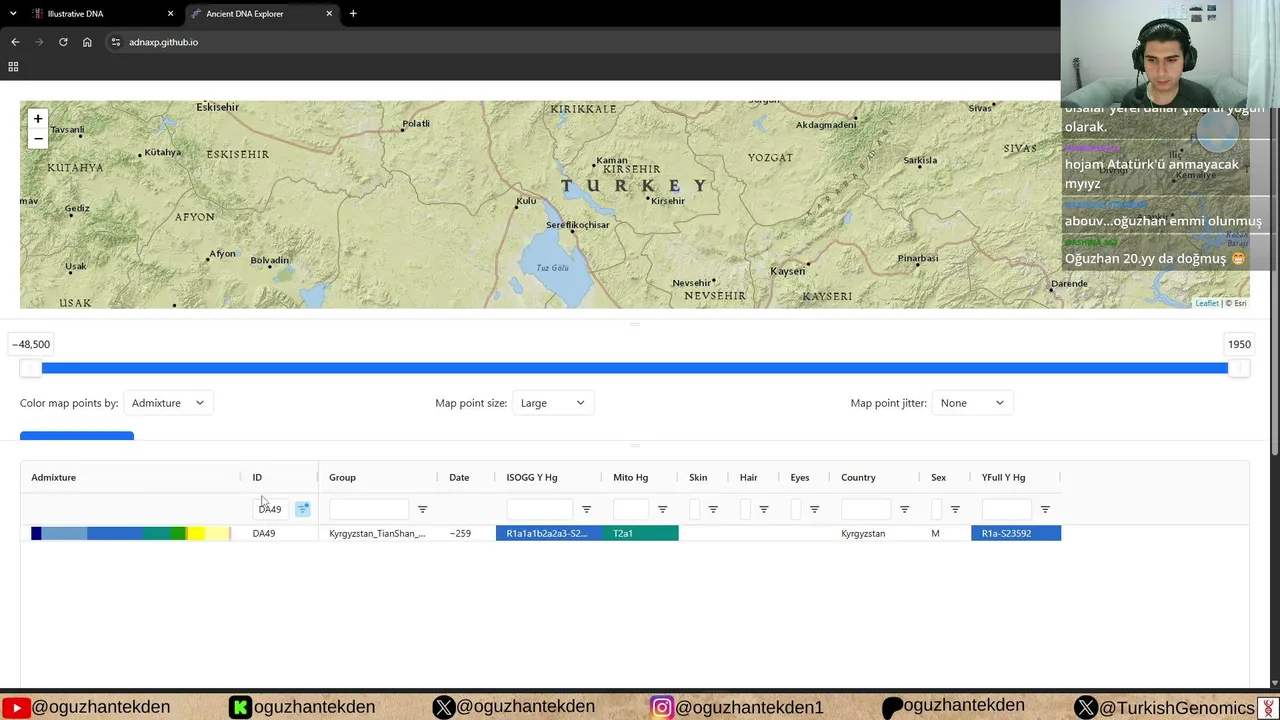This screenshot has height=720, width=1280.
Task: Open the tab search dropdown
Action: (13, 14)
